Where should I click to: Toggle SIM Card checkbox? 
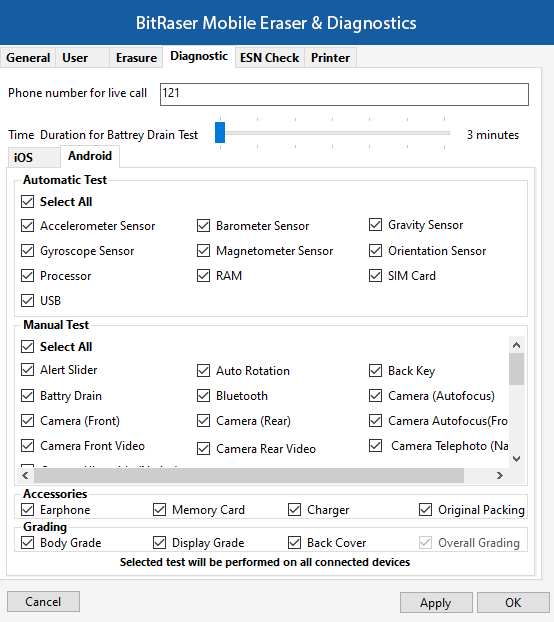pos(376,276)
